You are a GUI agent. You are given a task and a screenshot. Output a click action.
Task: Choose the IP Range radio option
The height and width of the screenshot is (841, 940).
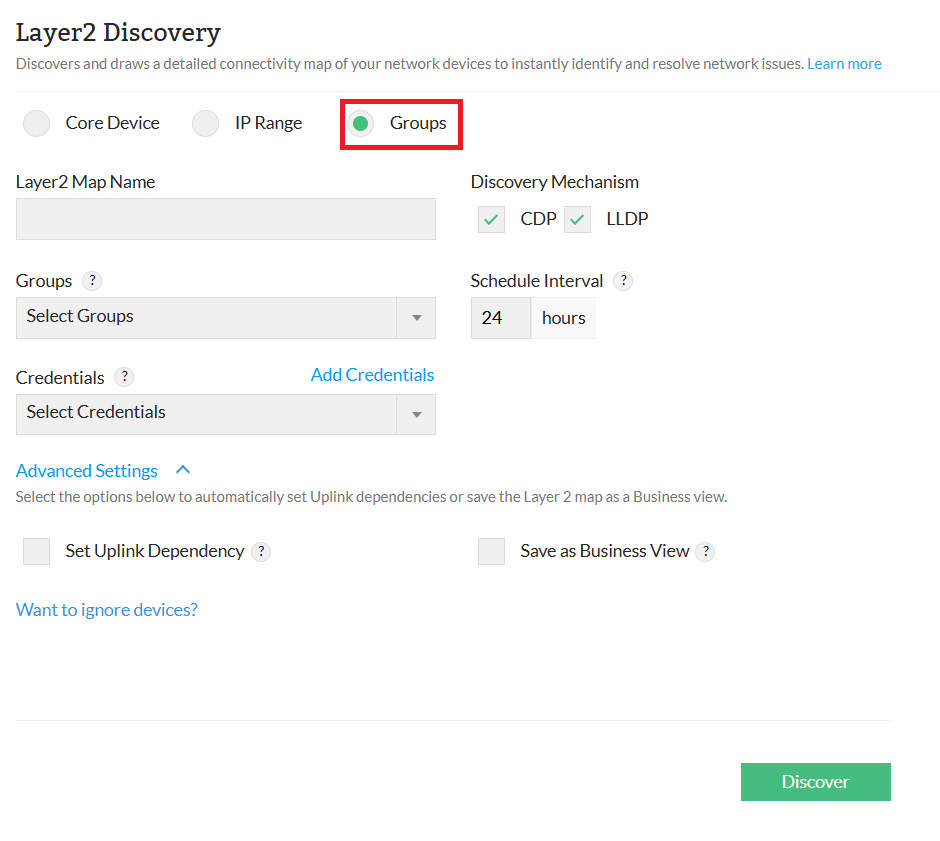[206, 123]
